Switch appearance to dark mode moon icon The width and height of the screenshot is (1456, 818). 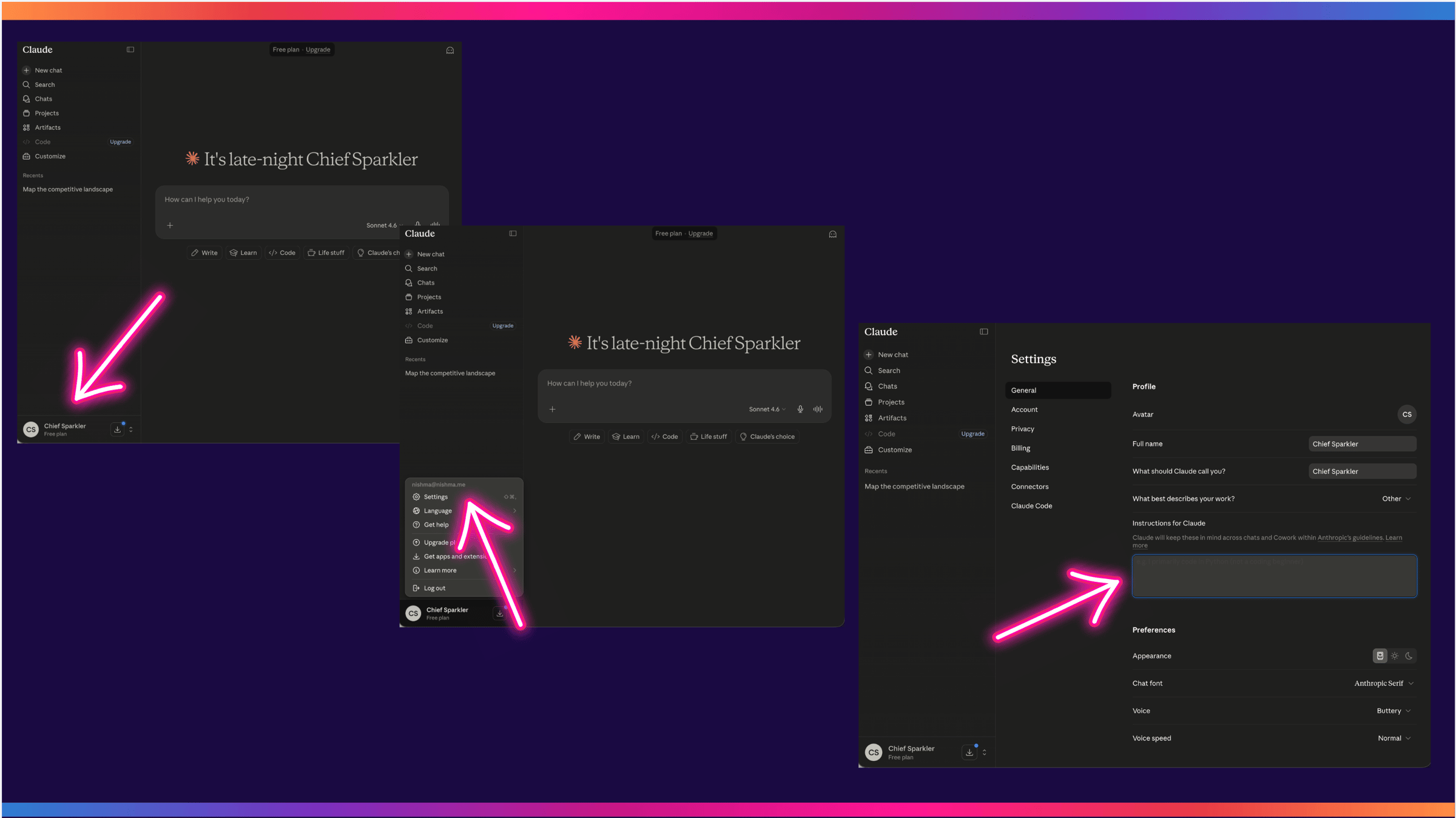point(1409,656)
